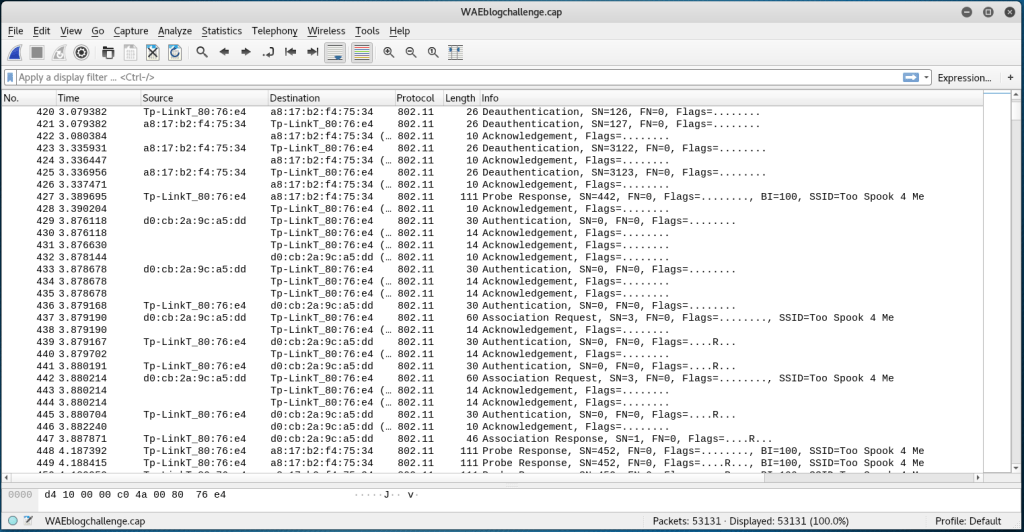Open the display filter history dropdown
The image size is (1024, 532).
point(927,77)
